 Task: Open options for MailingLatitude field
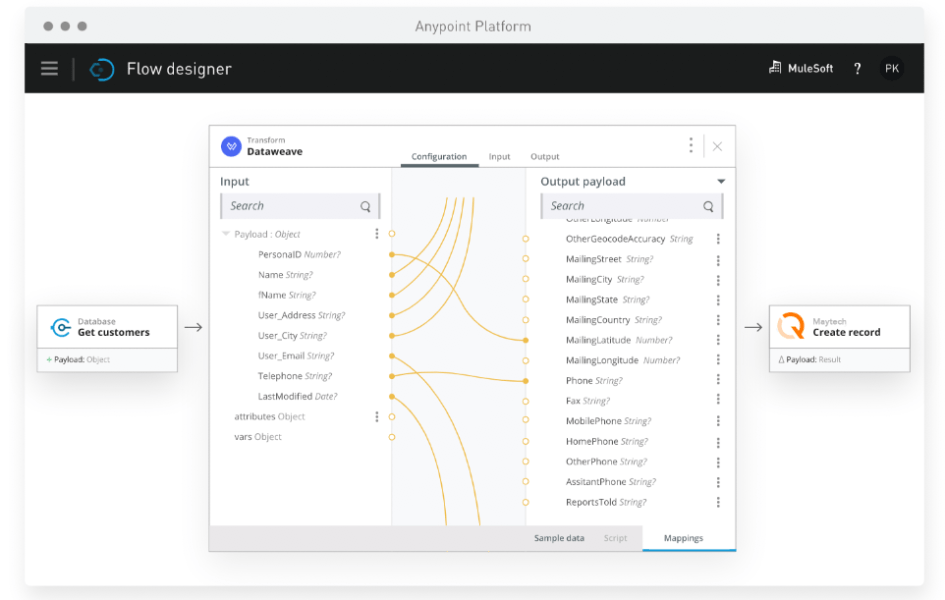tap(718, 340)
